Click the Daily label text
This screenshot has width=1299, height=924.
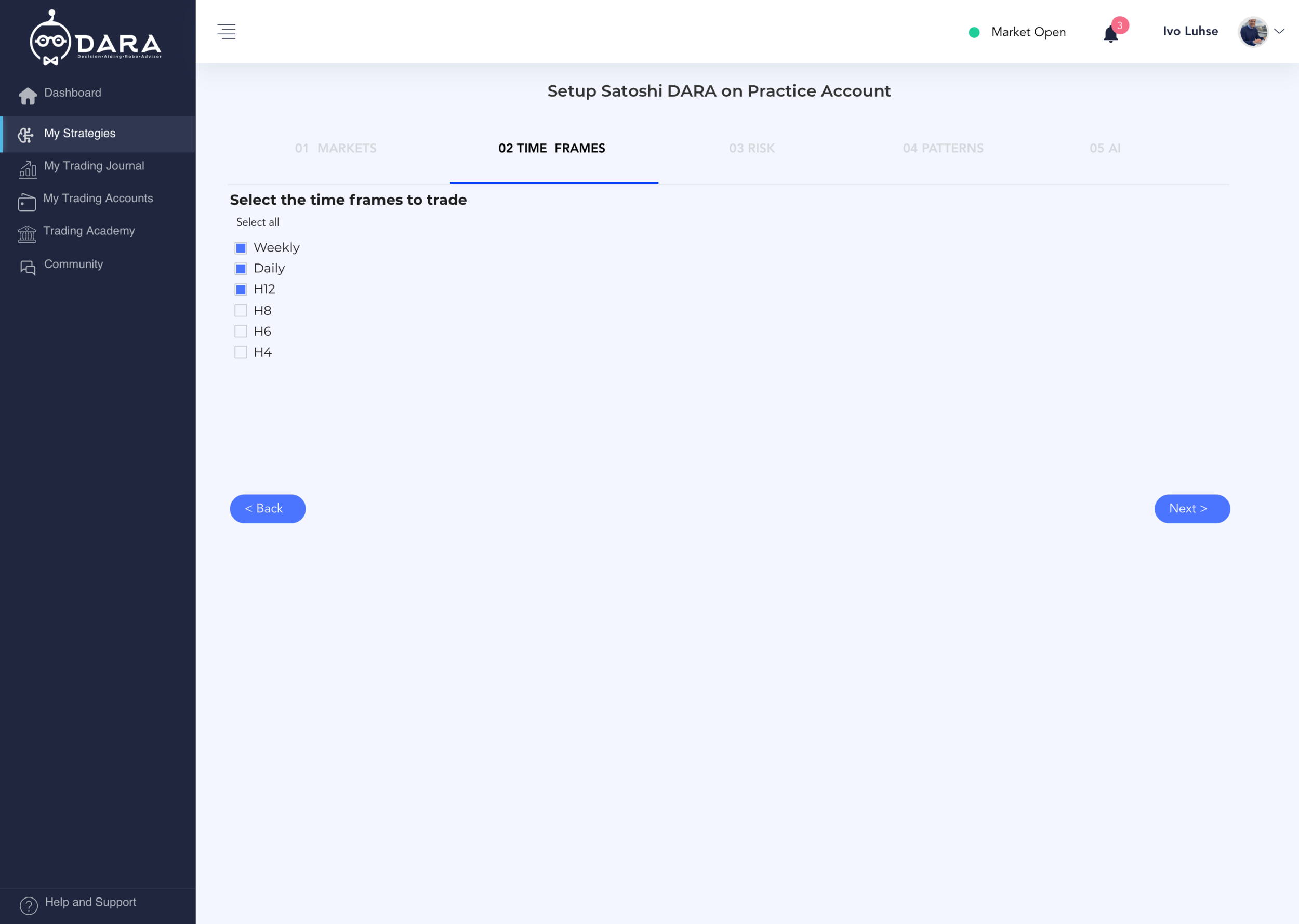click(x=269, y=269)
